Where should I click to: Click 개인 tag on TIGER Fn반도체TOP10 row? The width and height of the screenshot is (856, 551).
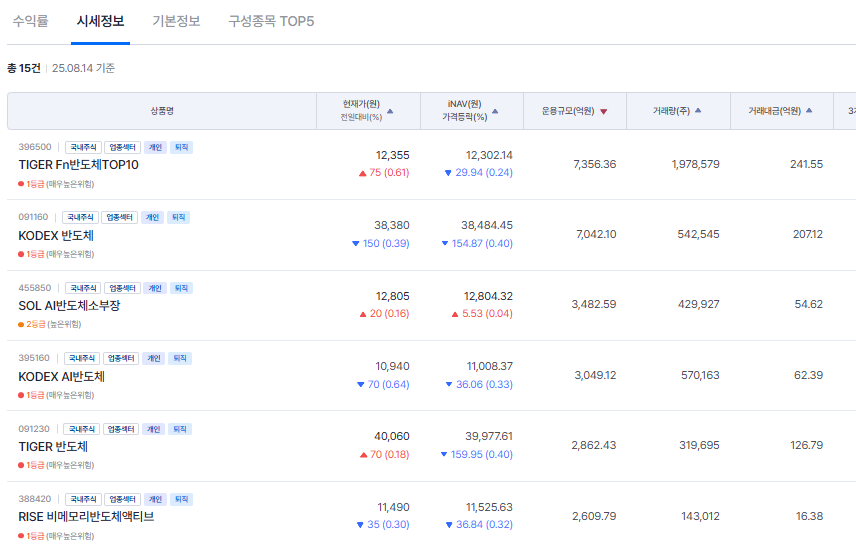click(156, 147)
